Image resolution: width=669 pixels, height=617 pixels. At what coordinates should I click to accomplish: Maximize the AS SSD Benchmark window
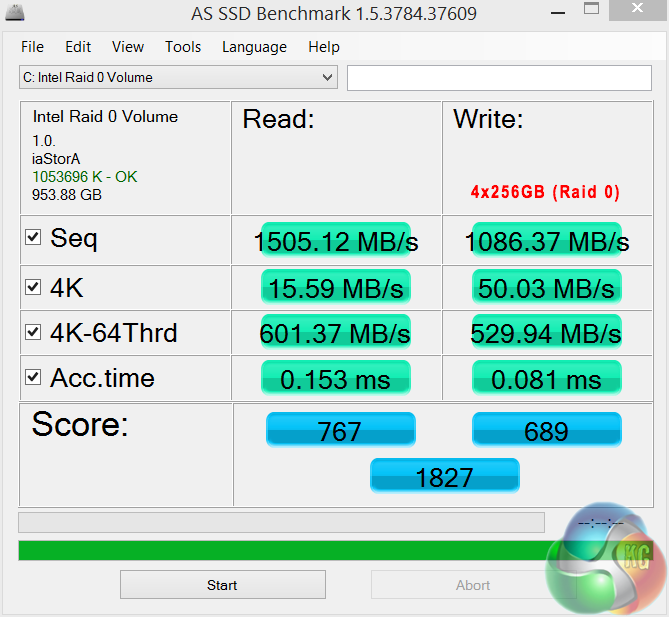(591, 8)
